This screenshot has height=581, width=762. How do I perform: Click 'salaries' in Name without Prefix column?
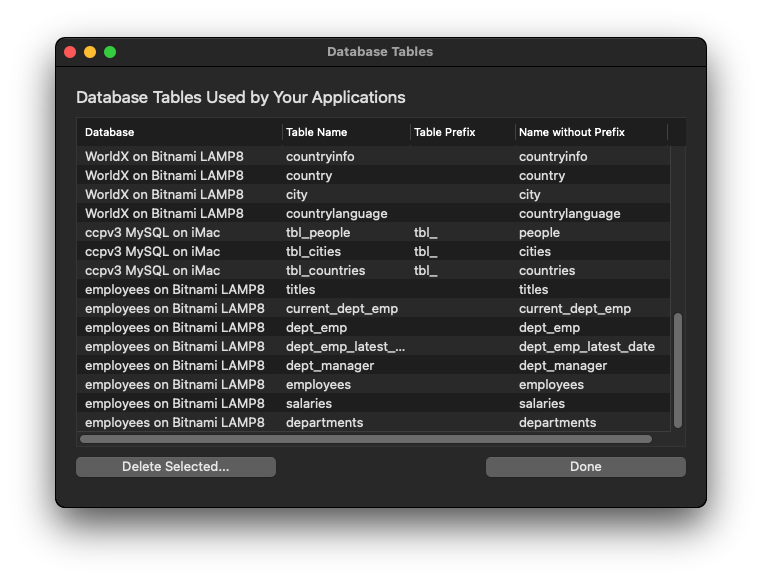pyautogui.click(x=542, y=403)
